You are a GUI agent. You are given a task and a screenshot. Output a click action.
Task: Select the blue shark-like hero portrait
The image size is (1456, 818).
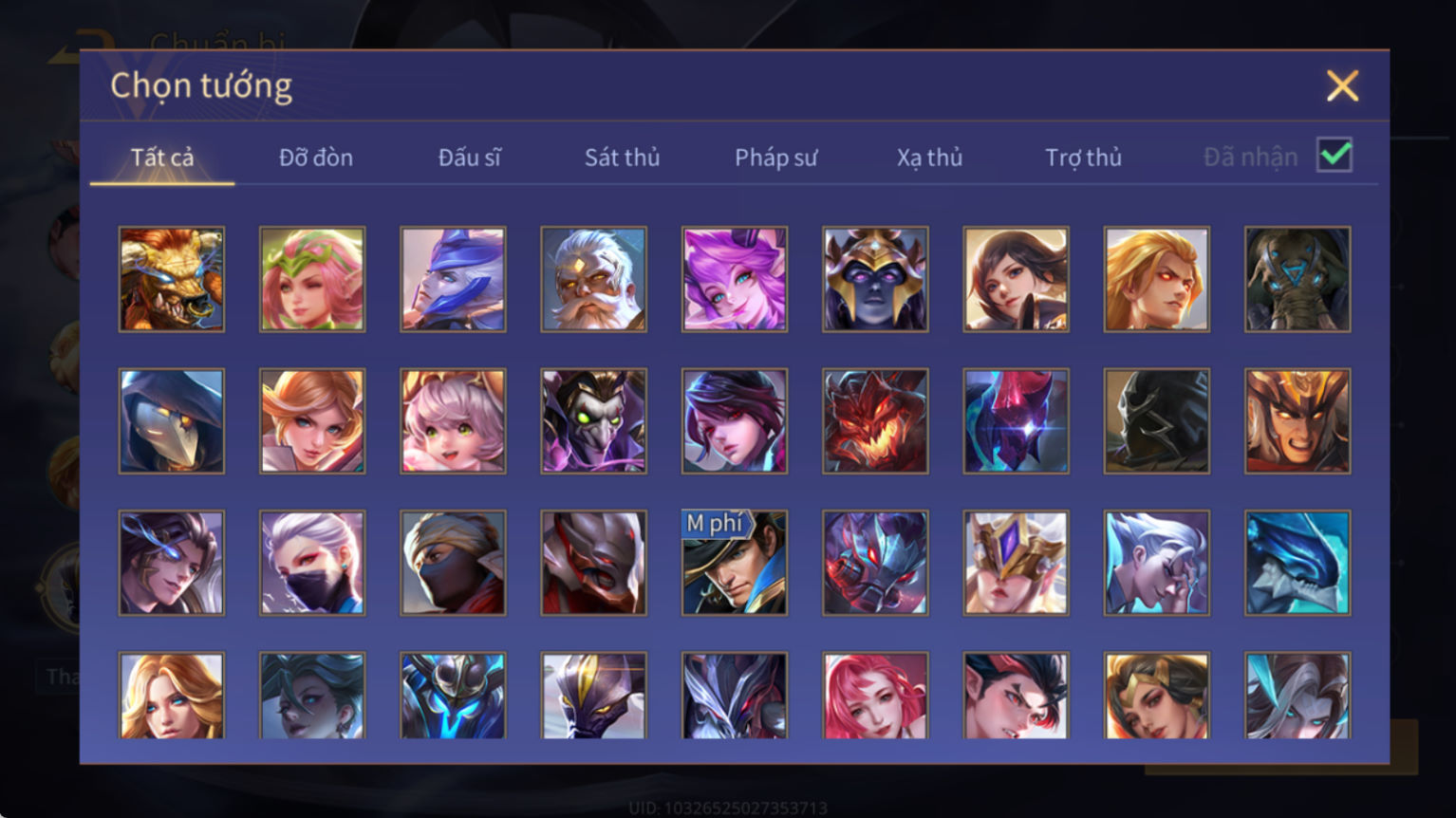coord(1297,563)
